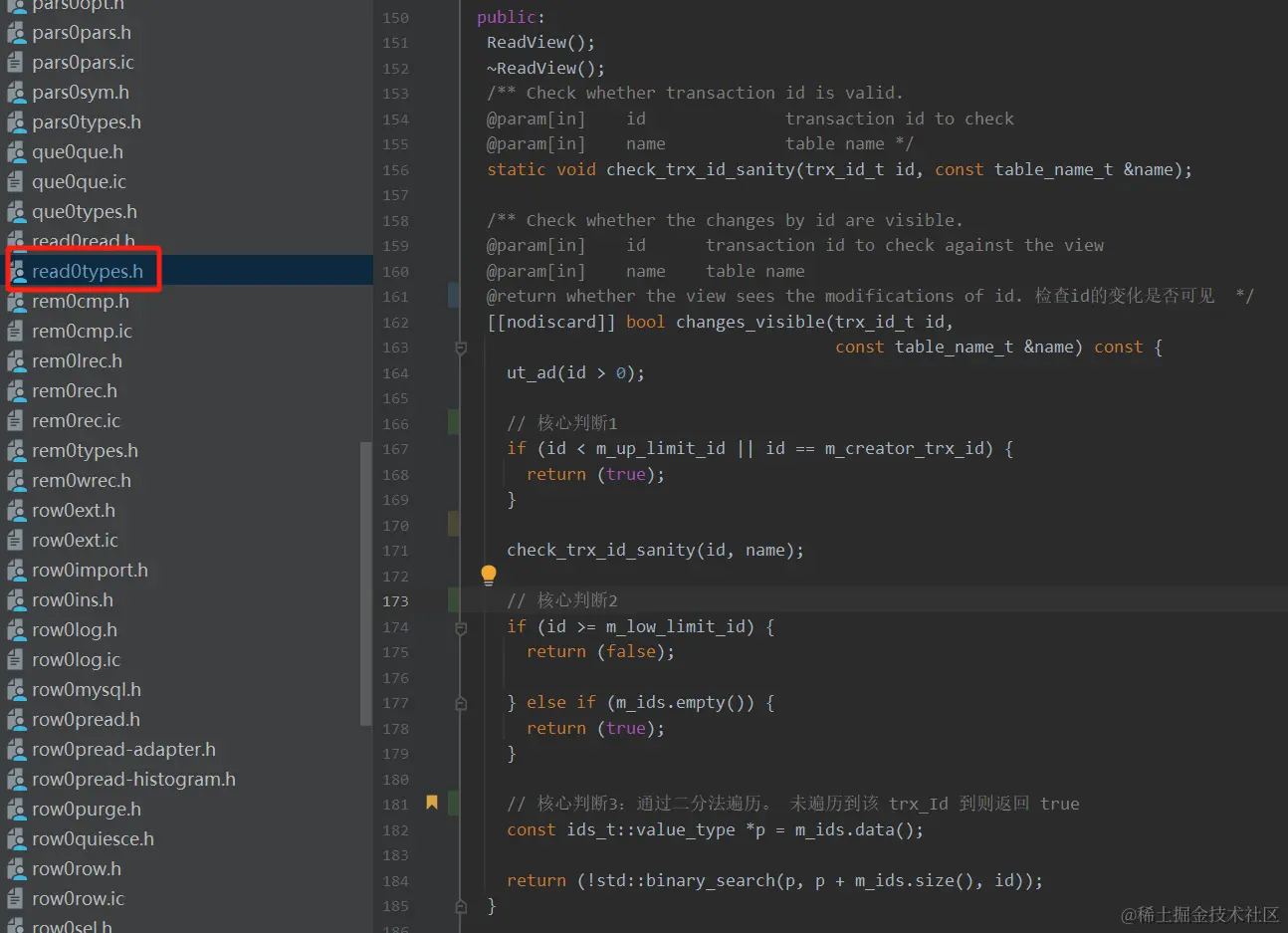Click the project panel vertical scrollbar
The width and height of the screenshot is (1288, 933).
365,583
